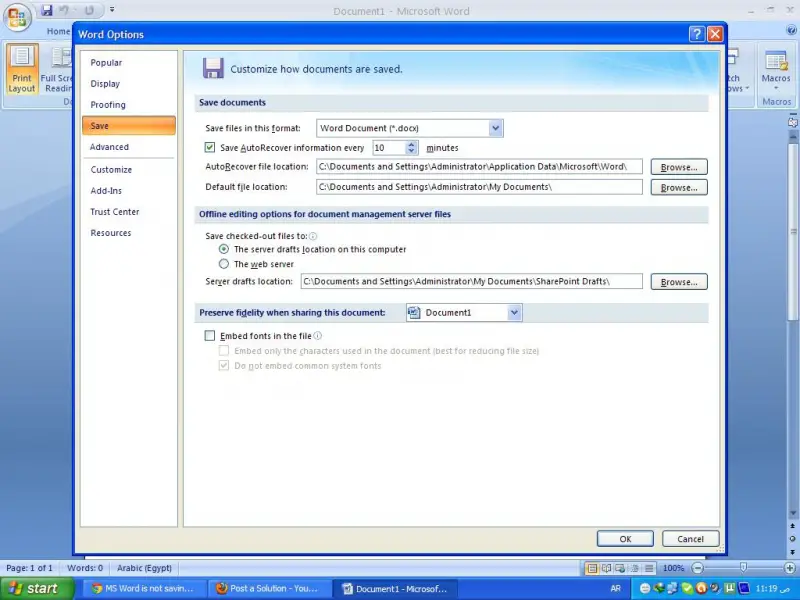Click the Full Screen Reading view icon in status bar

[x=606, y=568]
